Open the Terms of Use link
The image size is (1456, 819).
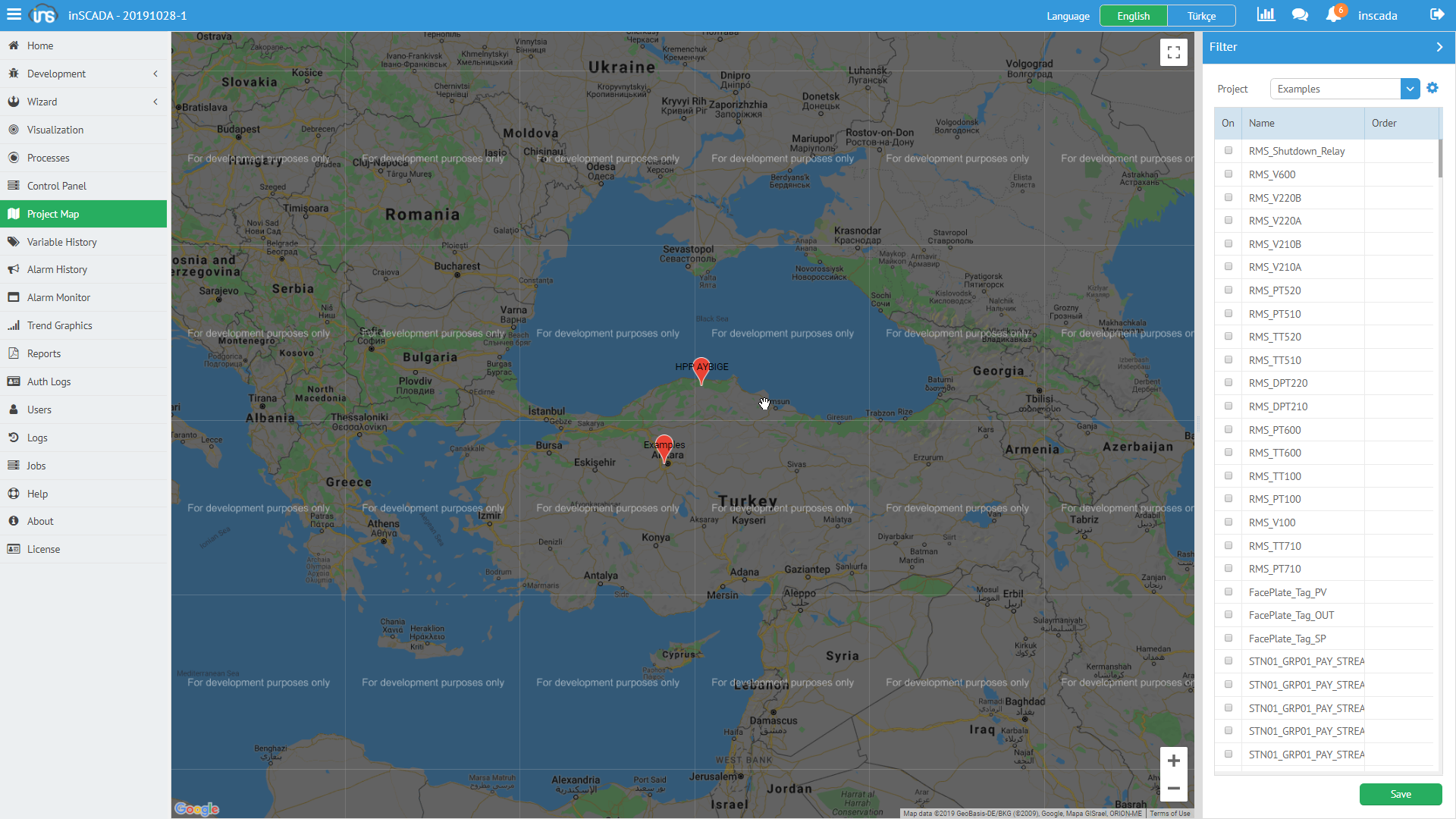tap(1169, 814)
